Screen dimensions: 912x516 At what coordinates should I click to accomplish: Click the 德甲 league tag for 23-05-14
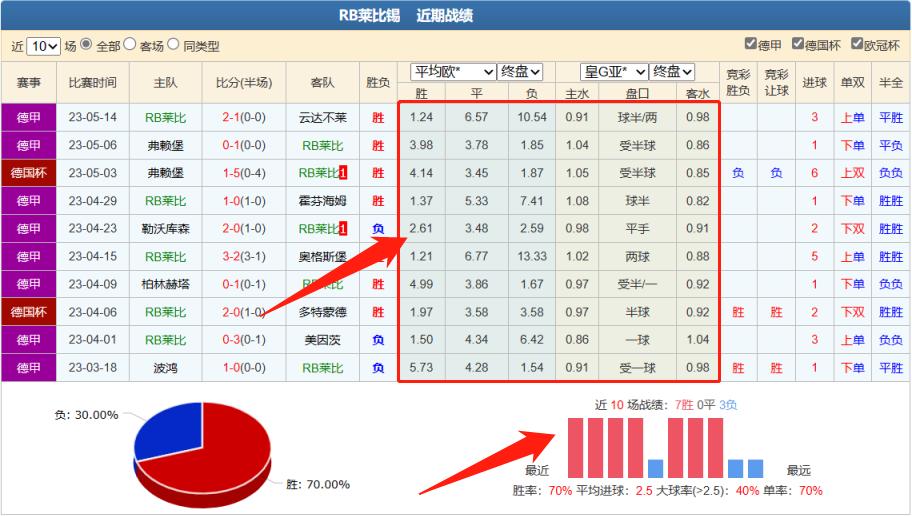click(28, 118)
